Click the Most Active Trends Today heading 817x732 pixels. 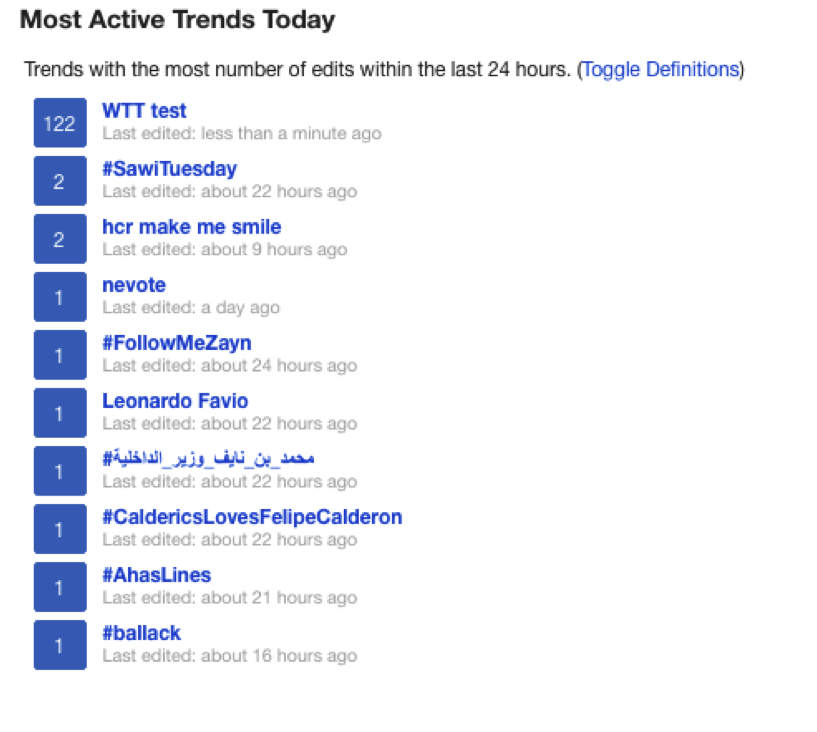click(x=177, y=20)
